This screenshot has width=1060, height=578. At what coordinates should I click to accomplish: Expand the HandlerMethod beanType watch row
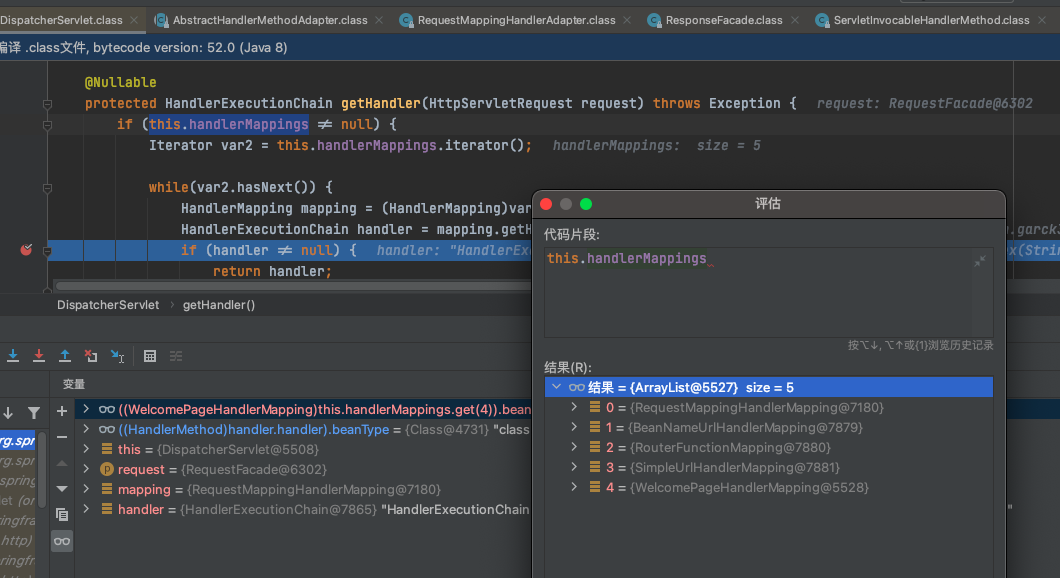[86, 429]
